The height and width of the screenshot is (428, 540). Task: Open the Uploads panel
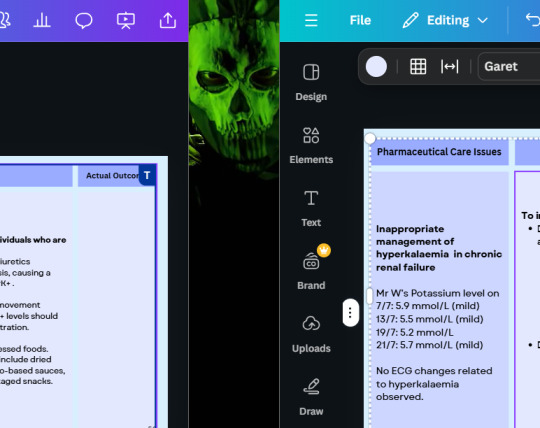click(311, 334)
